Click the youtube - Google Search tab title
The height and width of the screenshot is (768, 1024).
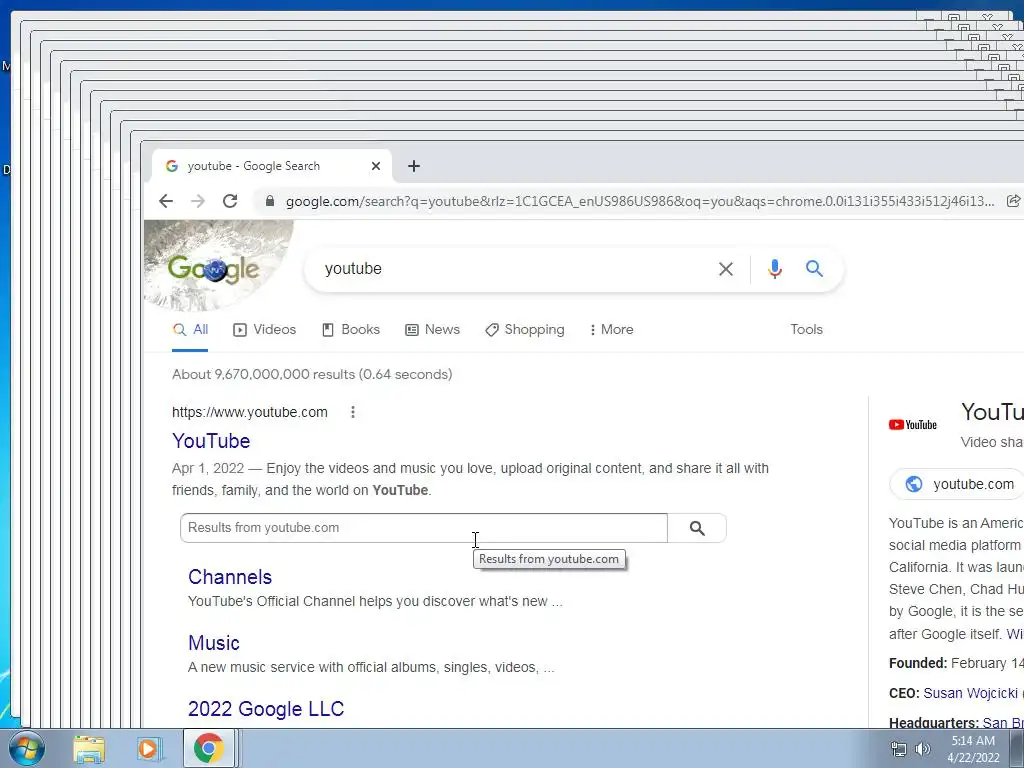coord(253,166)
